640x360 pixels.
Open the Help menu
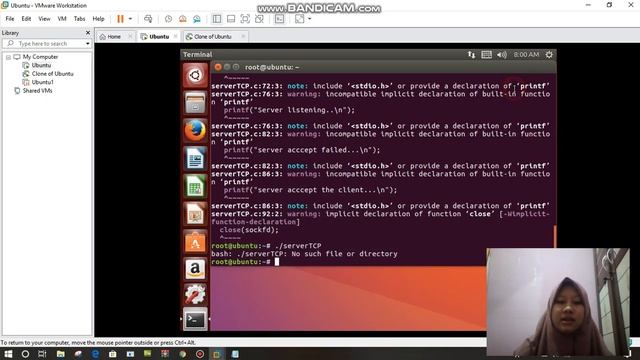(98, 19)
